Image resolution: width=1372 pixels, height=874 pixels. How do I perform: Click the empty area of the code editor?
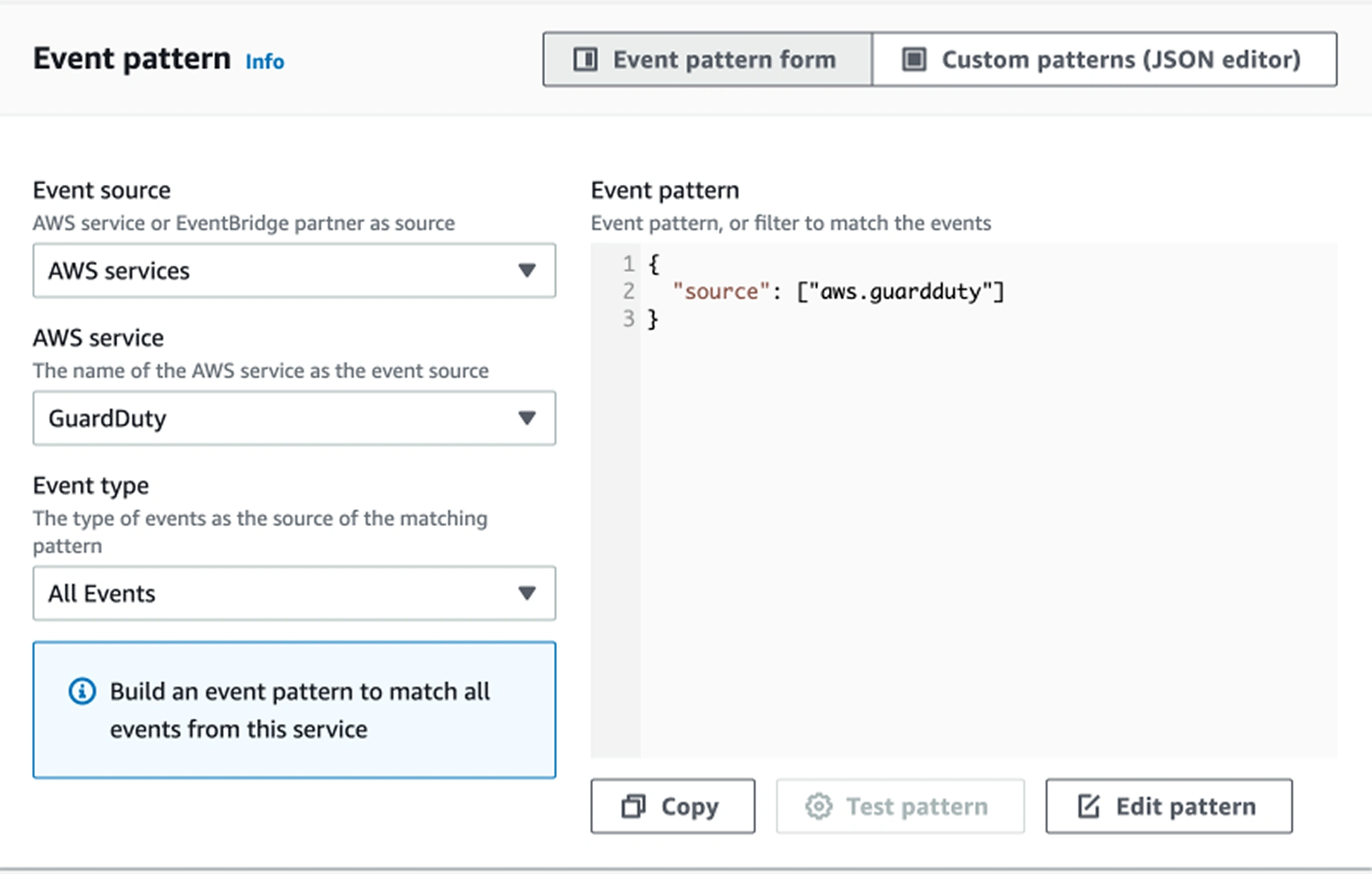973,544
